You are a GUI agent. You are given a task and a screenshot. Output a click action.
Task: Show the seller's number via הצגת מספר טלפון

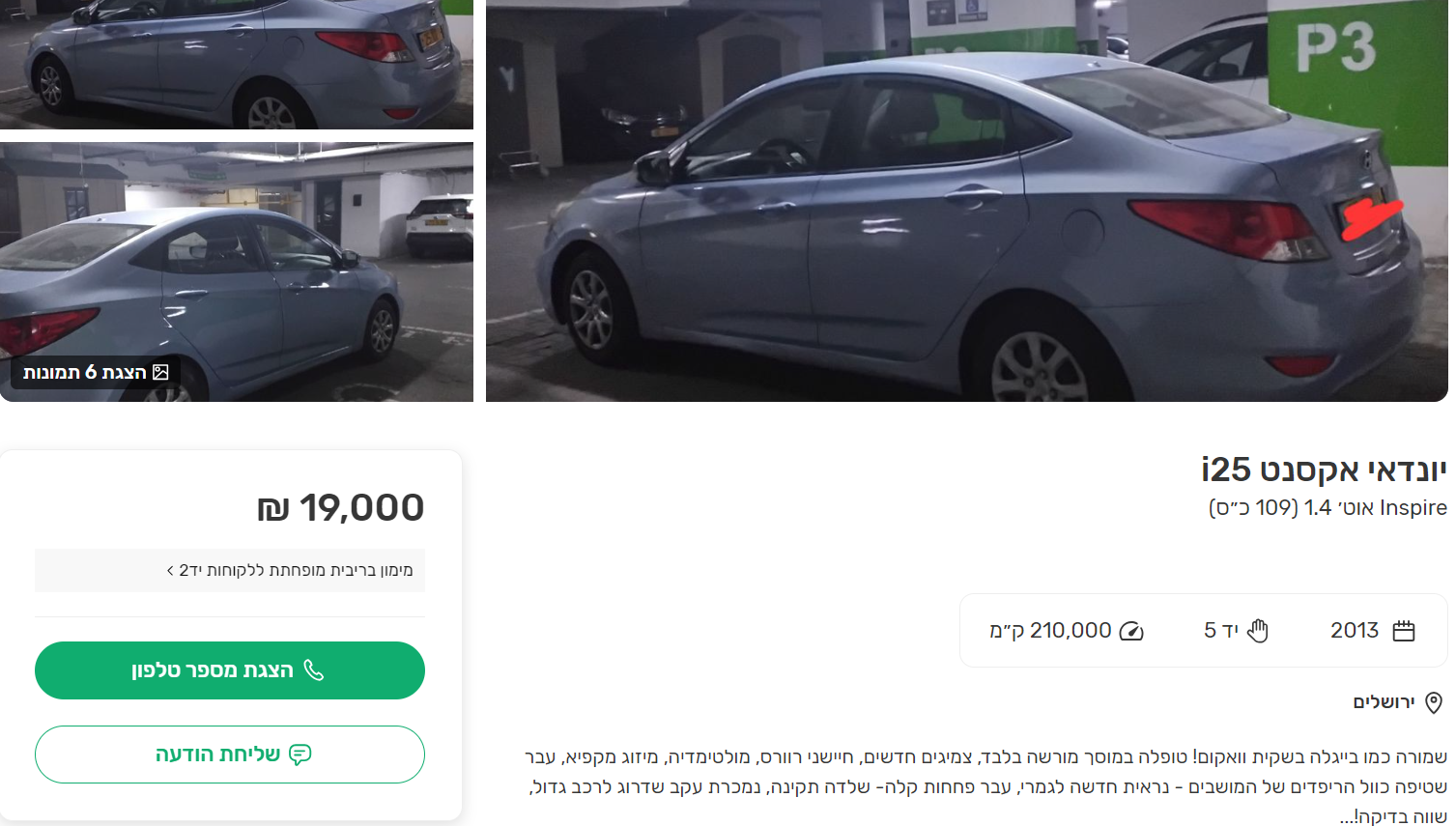230,670
